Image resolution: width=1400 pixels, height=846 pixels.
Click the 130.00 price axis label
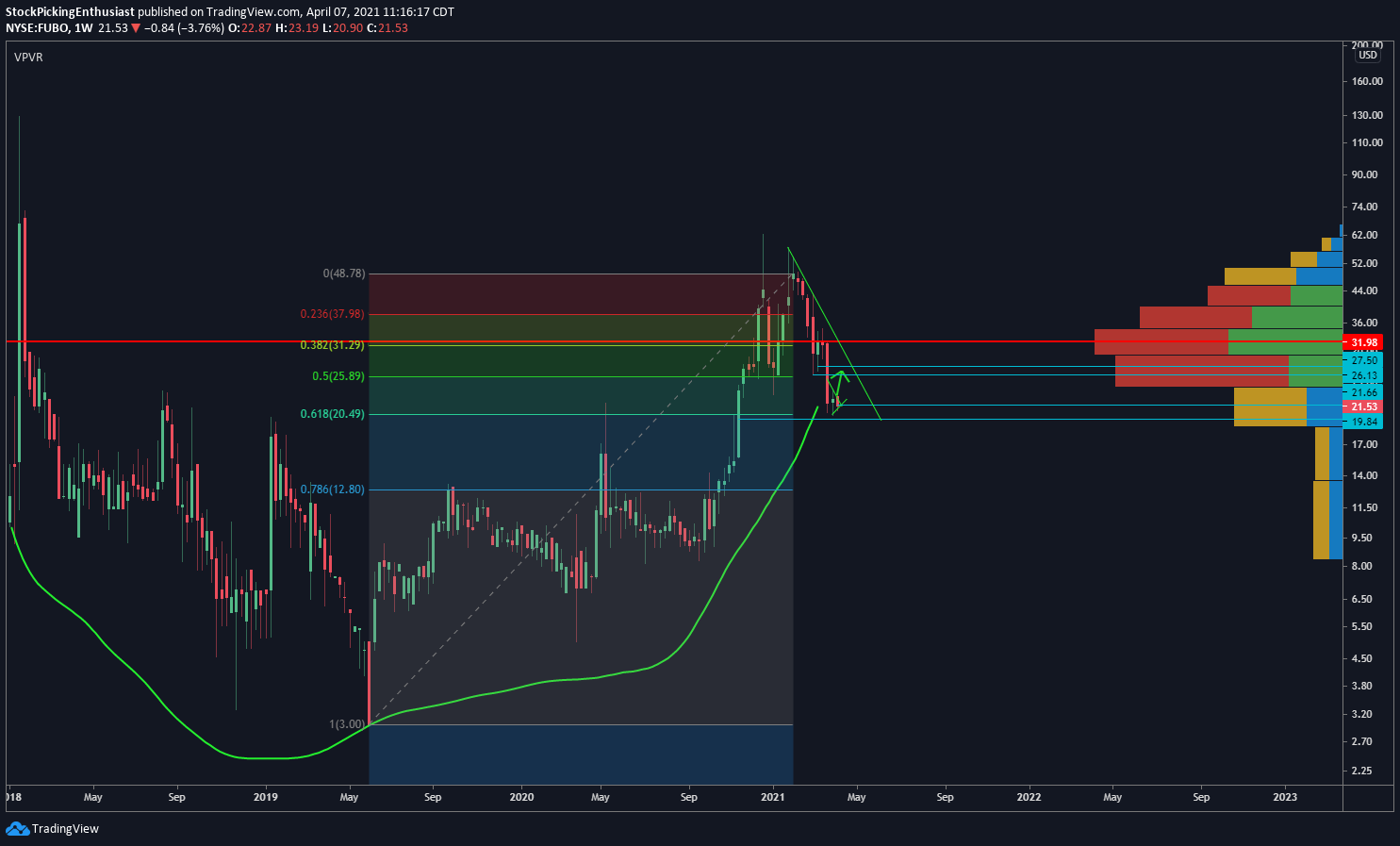click(x=1367, y=115)
